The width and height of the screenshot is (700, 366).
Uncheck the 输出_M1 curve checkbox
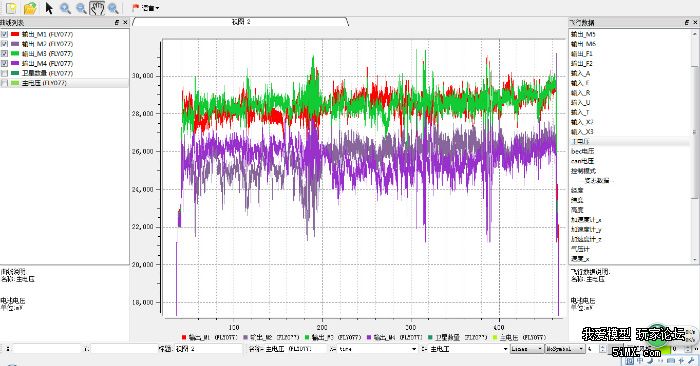click(4, 34)
